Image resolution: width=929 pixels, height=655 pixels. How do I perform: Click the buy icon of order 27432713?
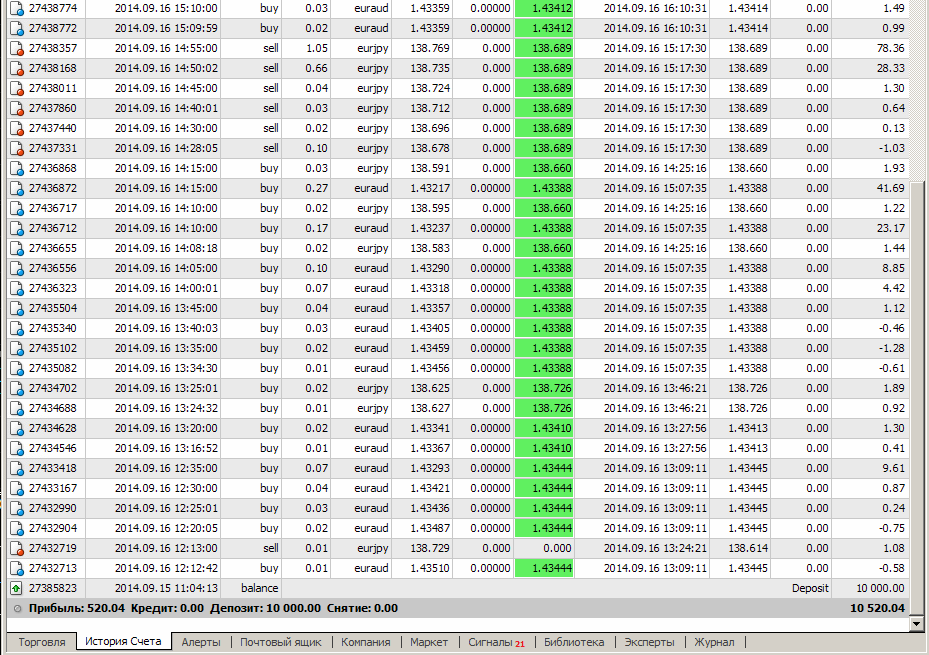[17, 569]
